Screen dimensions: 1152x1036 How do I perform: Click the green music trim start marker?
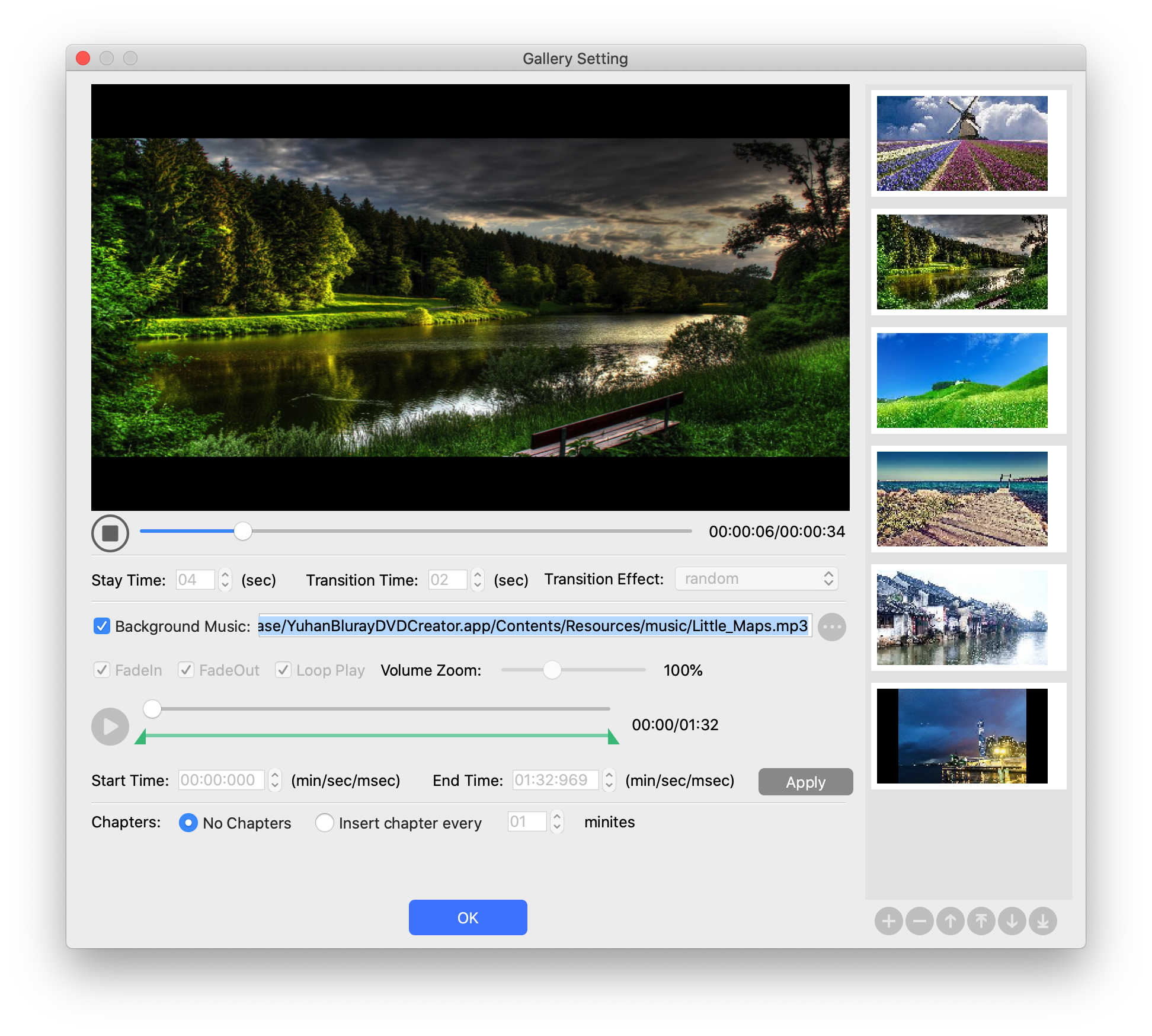(141, 737)
